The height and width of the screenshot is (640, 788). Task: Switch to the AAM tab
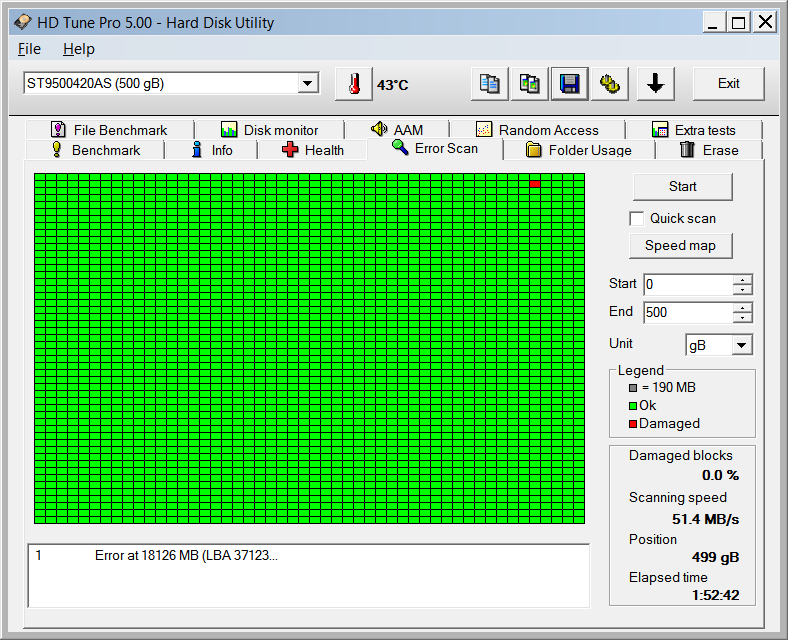click(x=397, y=130)
